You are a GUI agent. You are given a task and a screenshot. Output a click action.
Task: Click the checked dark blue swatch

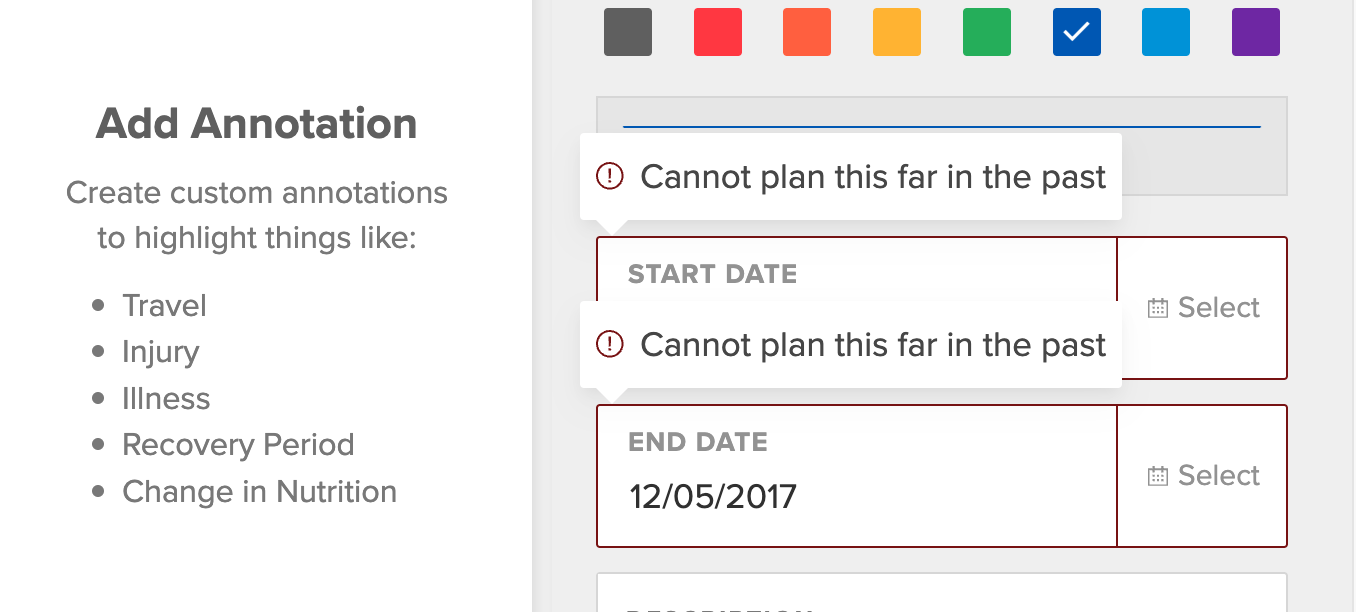point(1077,32)
